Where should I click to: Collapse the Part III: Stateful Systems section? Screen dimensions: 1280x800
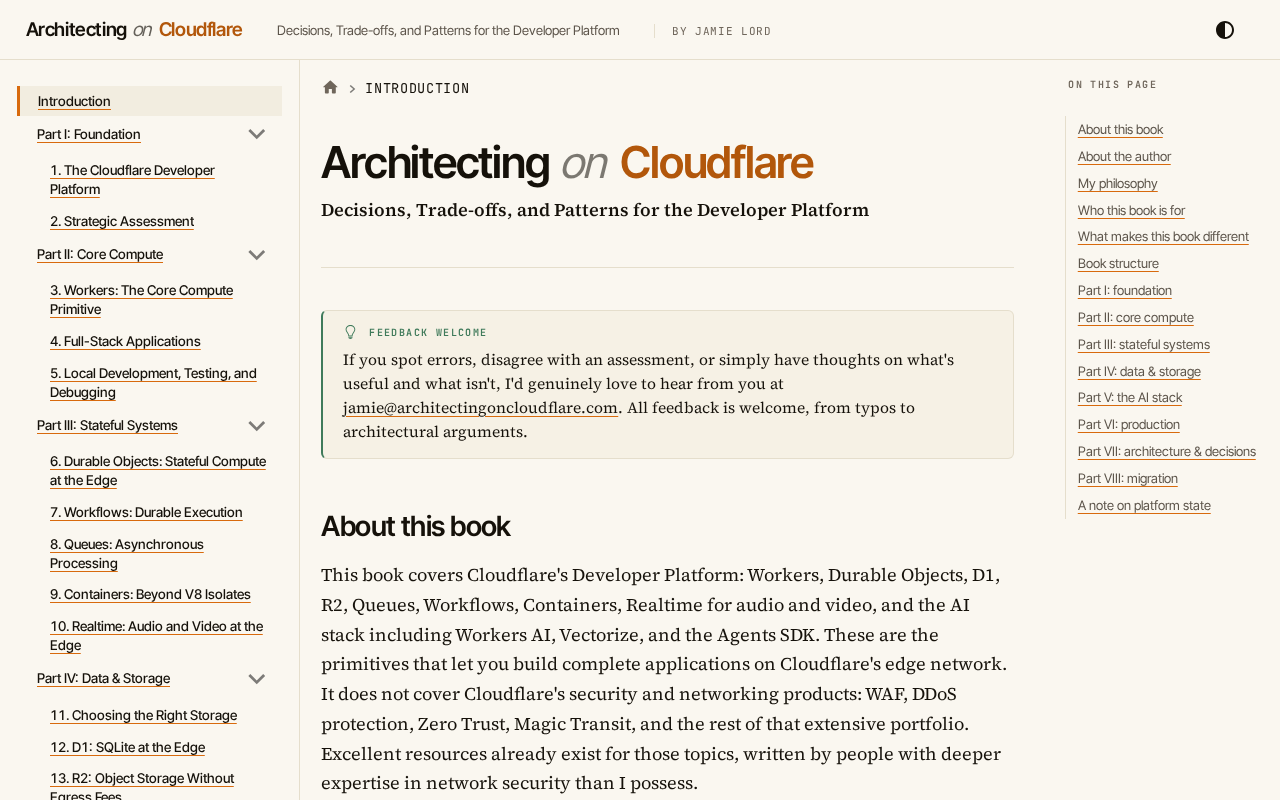click(257, 425)
